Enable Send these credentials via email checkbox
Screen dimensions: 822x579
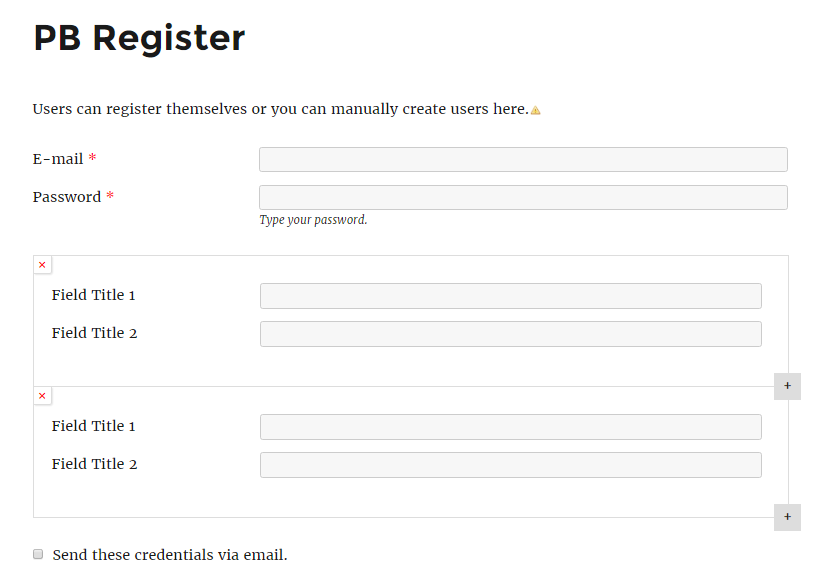pos(38,554)
